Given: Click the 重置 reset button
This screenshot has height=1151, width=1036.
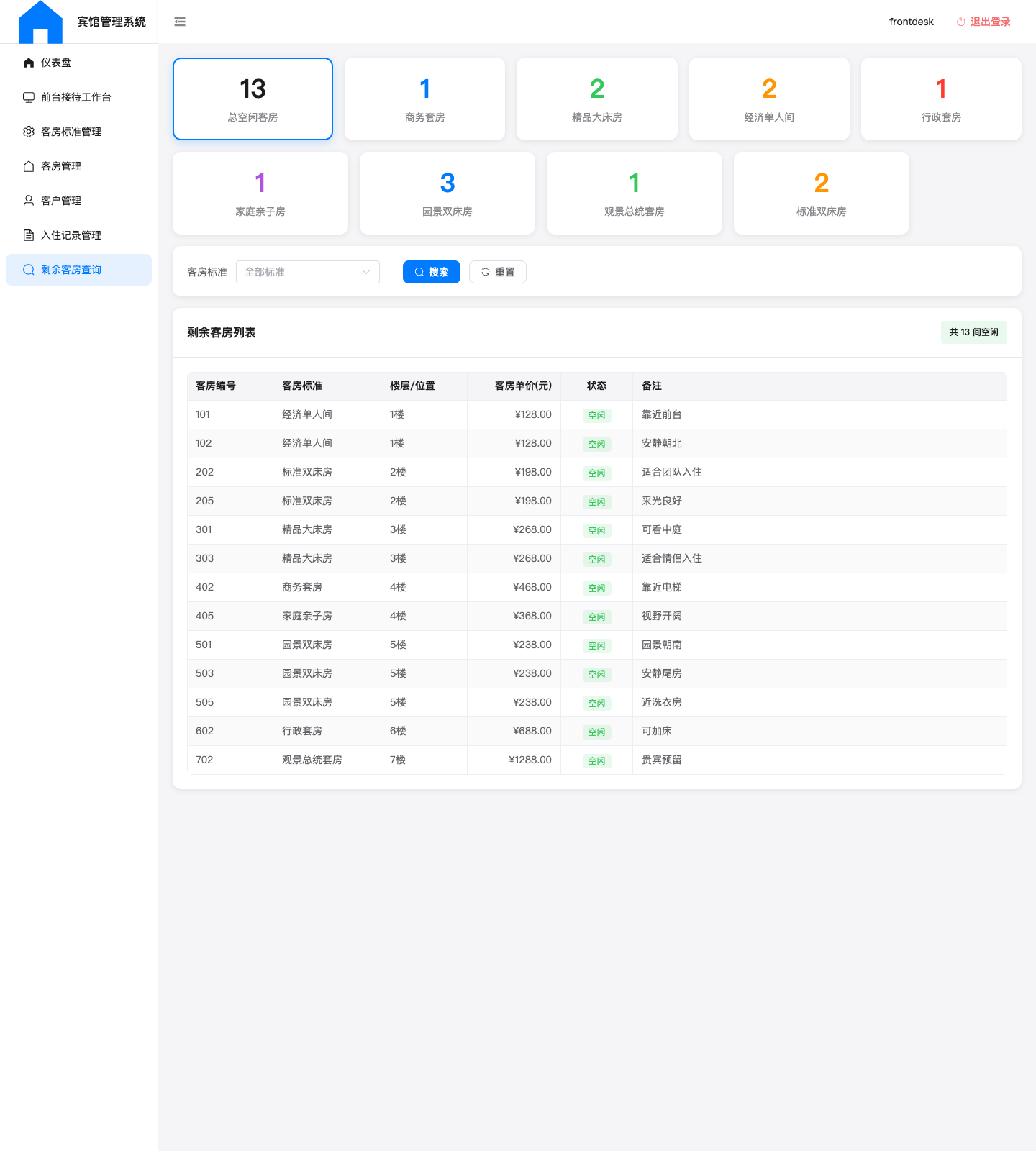Looking at the screenshot, I should click(x=498, y=272).
